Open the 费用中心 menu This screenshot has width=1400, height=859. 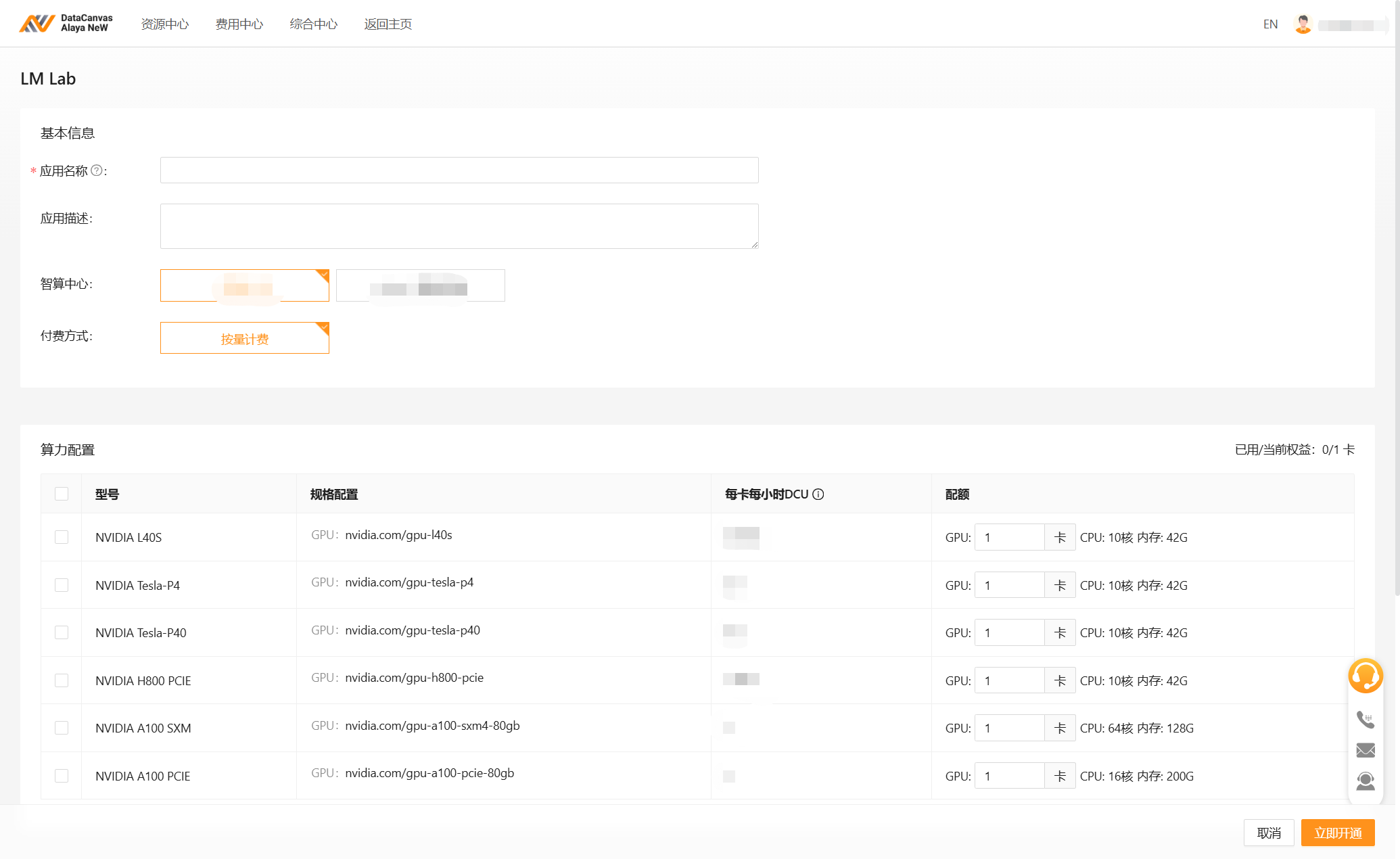[239, 24]
